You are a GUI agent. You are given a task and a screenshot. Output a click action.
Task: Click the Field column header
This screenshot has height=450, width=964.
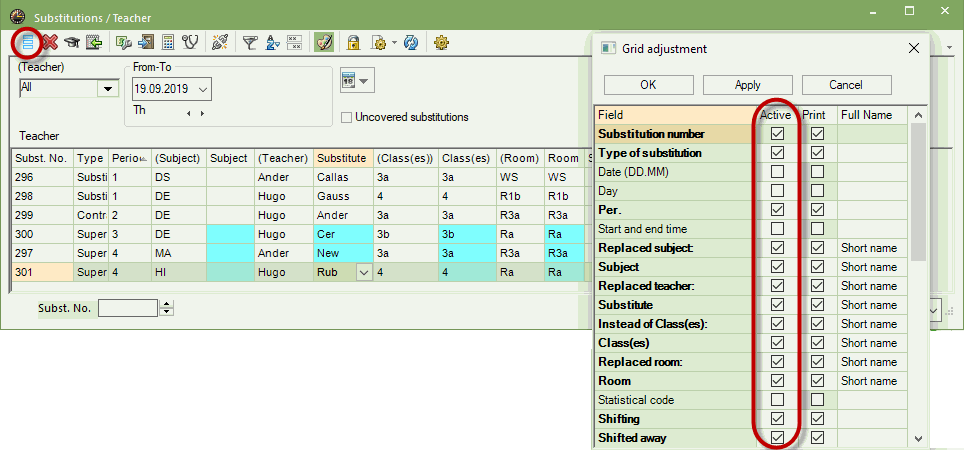tap(675, 115)
